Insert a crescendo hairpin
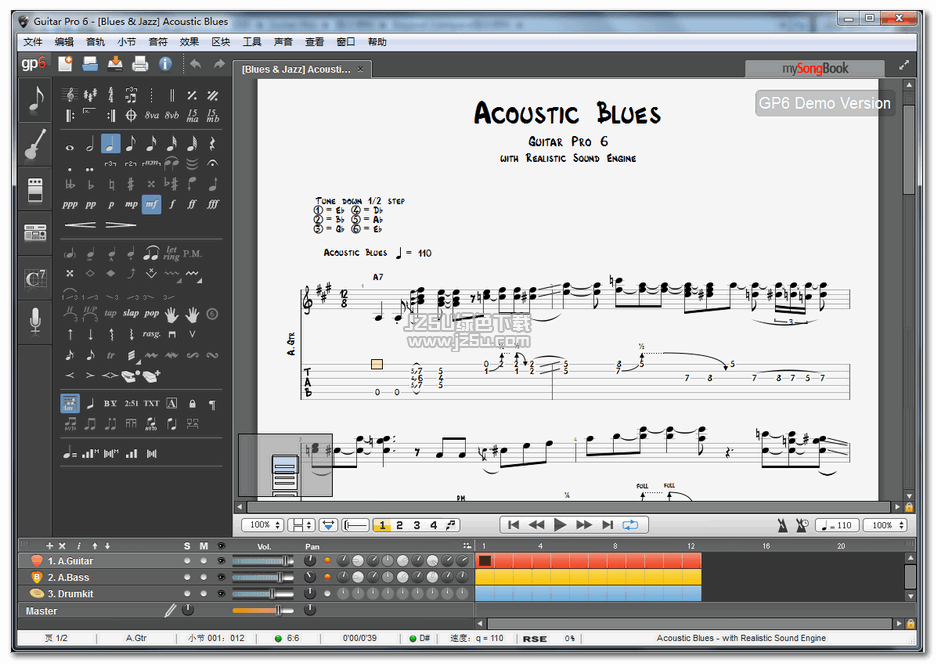The width and height of the screenshot is (936, 664). 80,225
